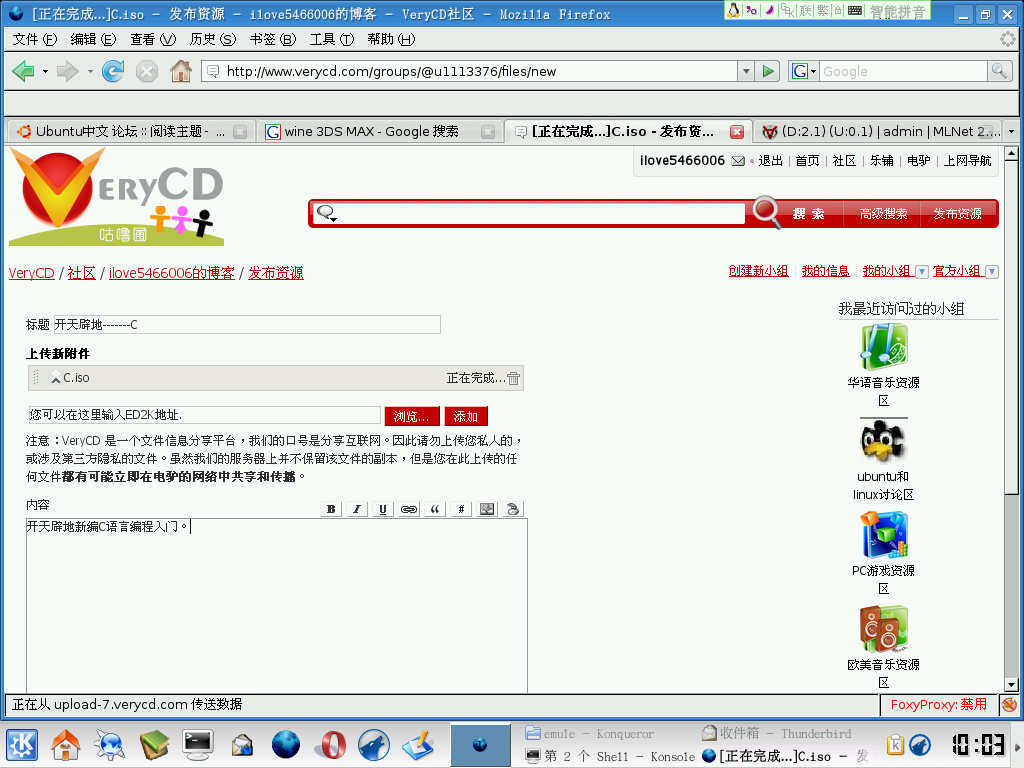Launch the Konsole terminal taskbar icon
The height and width of the screenshot is (768, 1024).
(x=198, y=745)
